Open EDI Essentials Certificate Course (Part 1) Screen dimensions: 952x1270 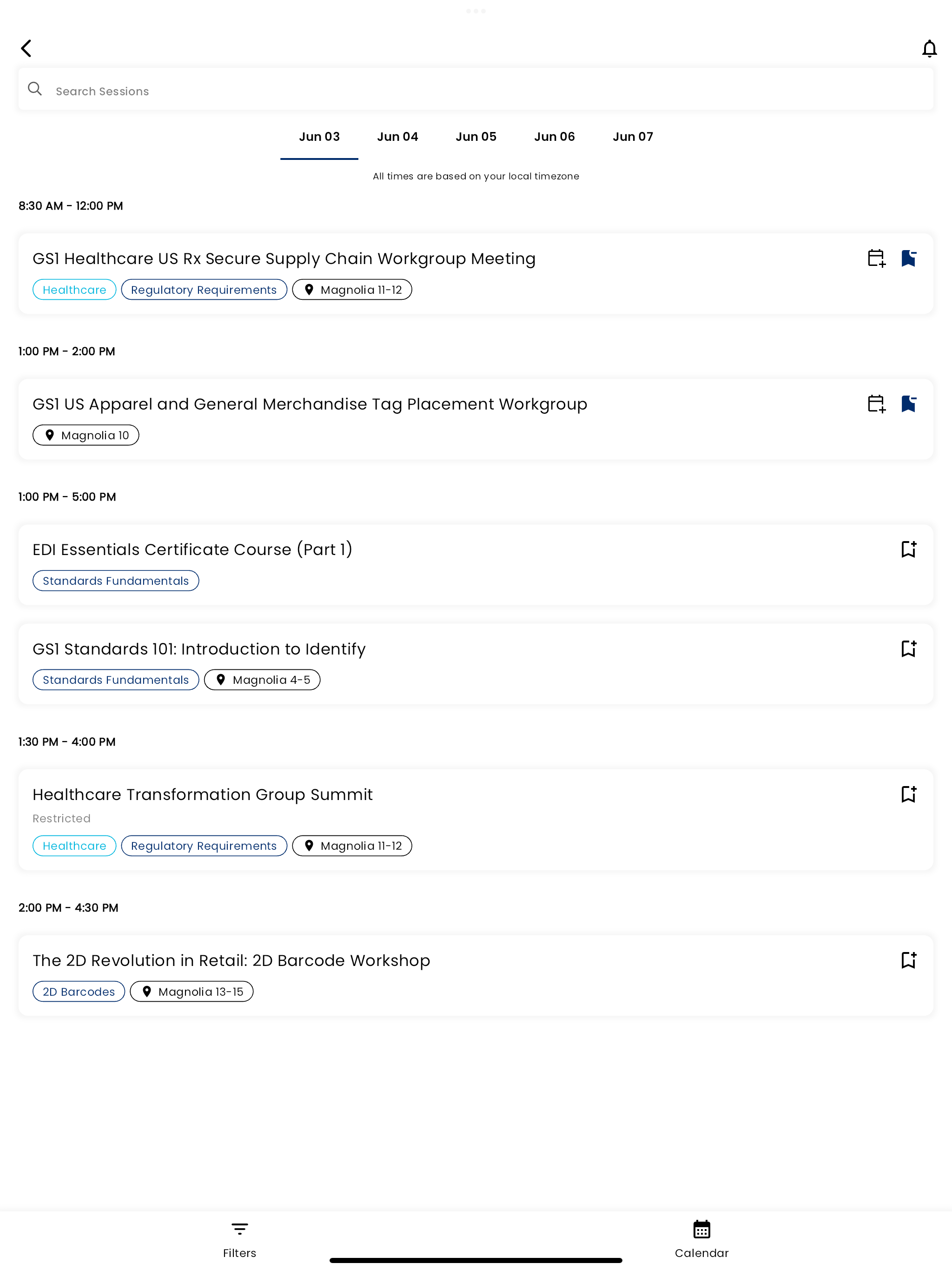click(476, 565)
